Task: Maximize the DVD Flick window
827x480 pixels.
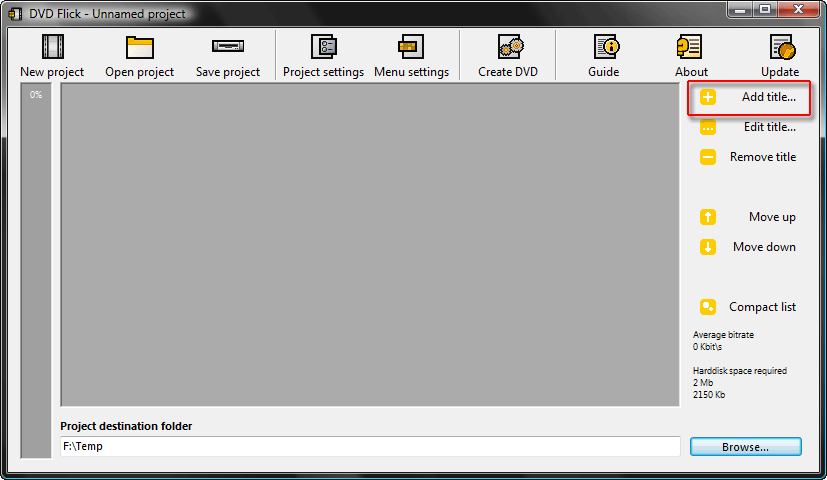Action: tap(765, 9)
